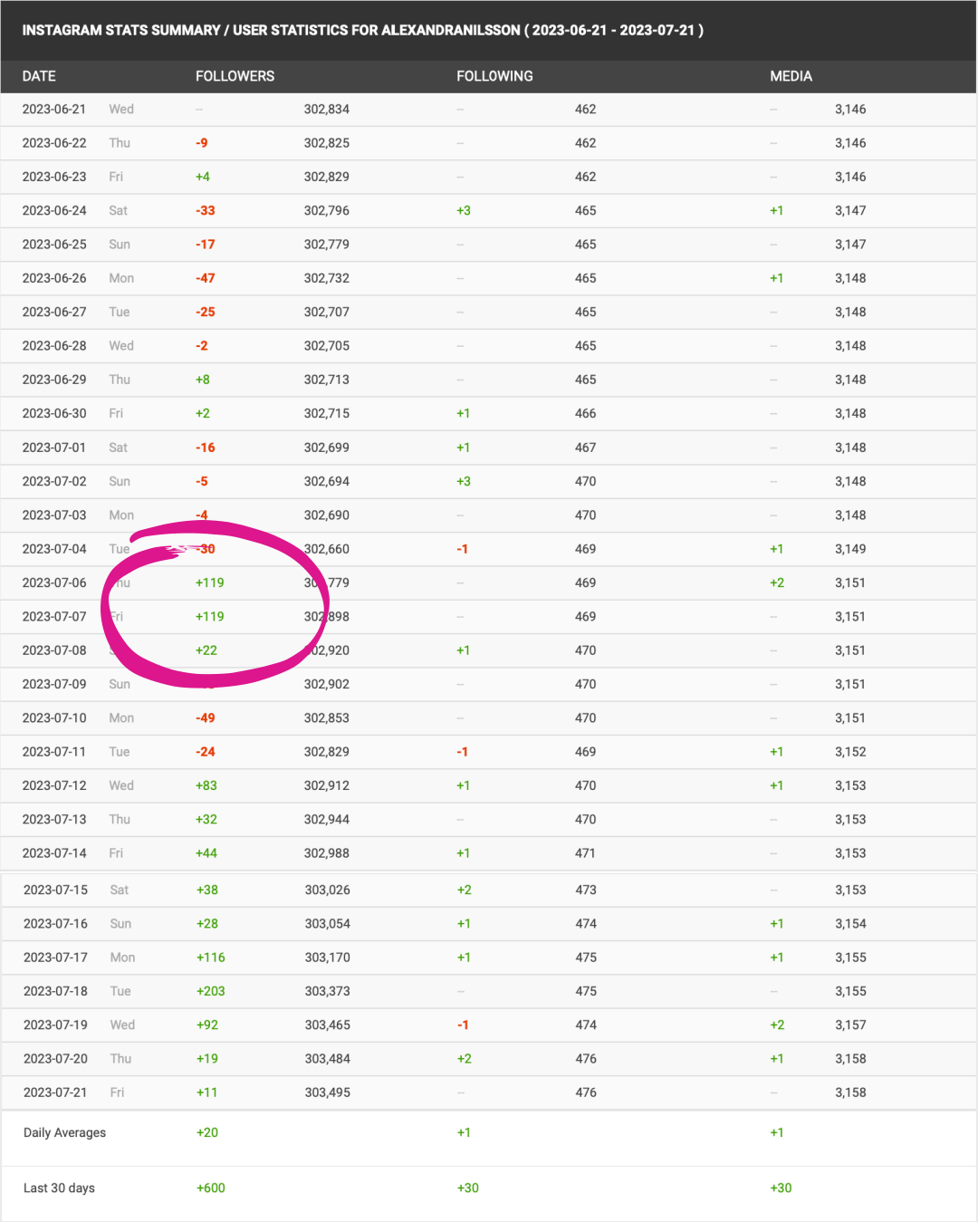Click the +600 followers total
The height and width of the screenshot is (1232, 978).
[211, 1189]
